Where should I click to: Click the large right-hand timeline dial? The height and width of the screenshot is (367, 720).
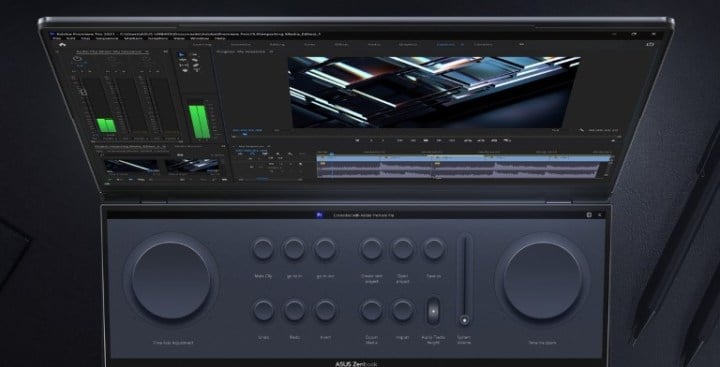(x=542, y=280)
